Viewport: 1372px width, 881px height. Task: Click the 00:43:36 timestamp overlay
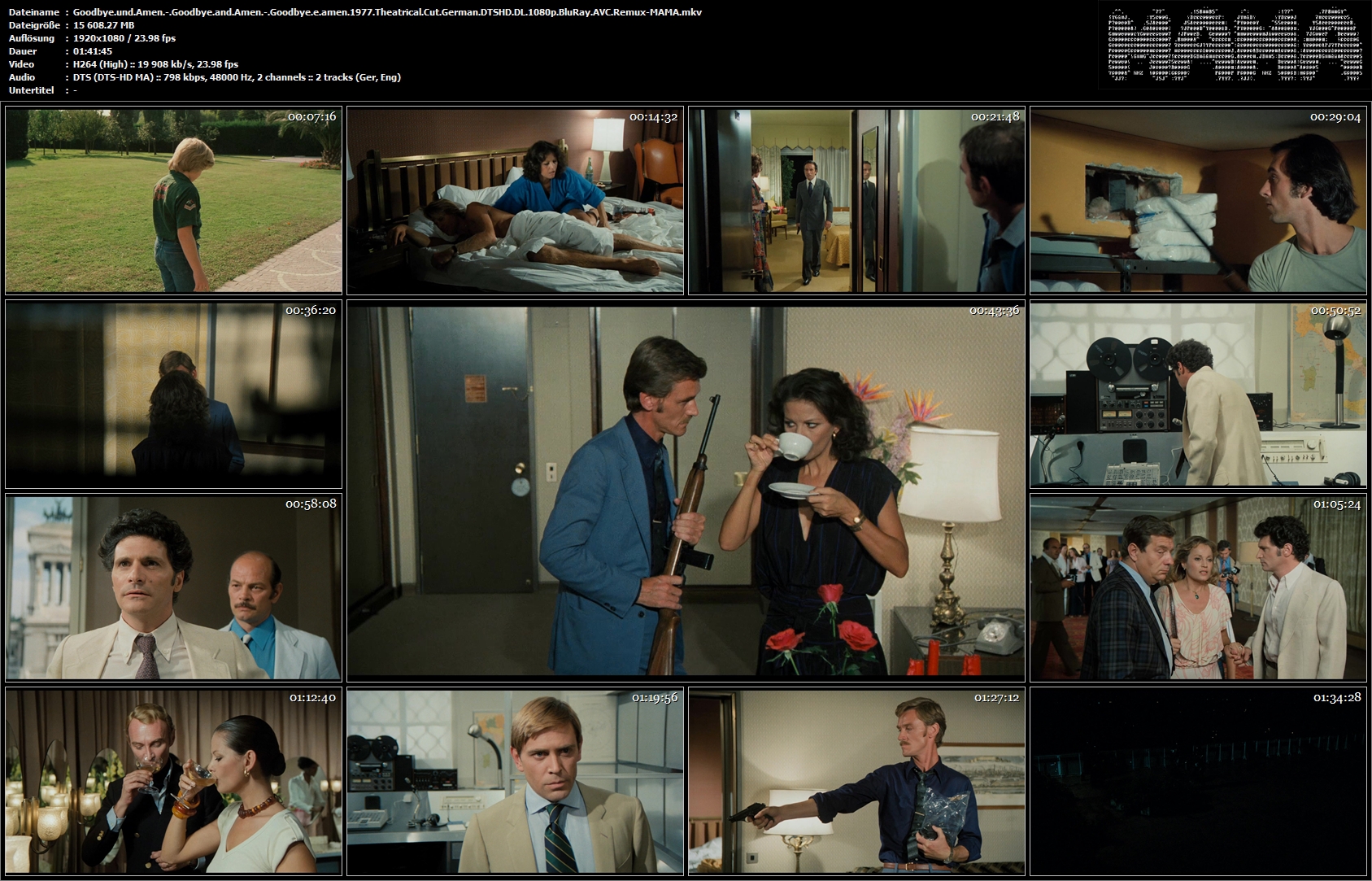[x=994, y=310]
